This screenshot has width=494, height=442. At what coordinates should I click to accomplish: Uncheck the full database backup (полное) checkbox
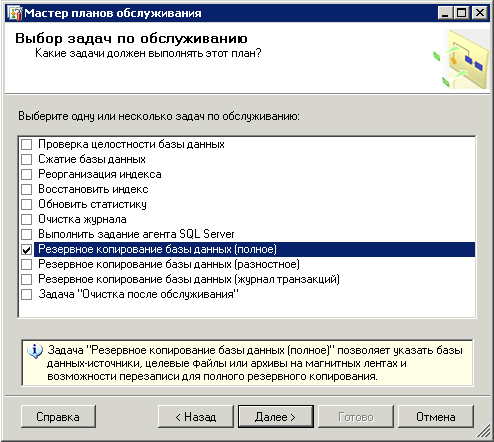point(26,249)
